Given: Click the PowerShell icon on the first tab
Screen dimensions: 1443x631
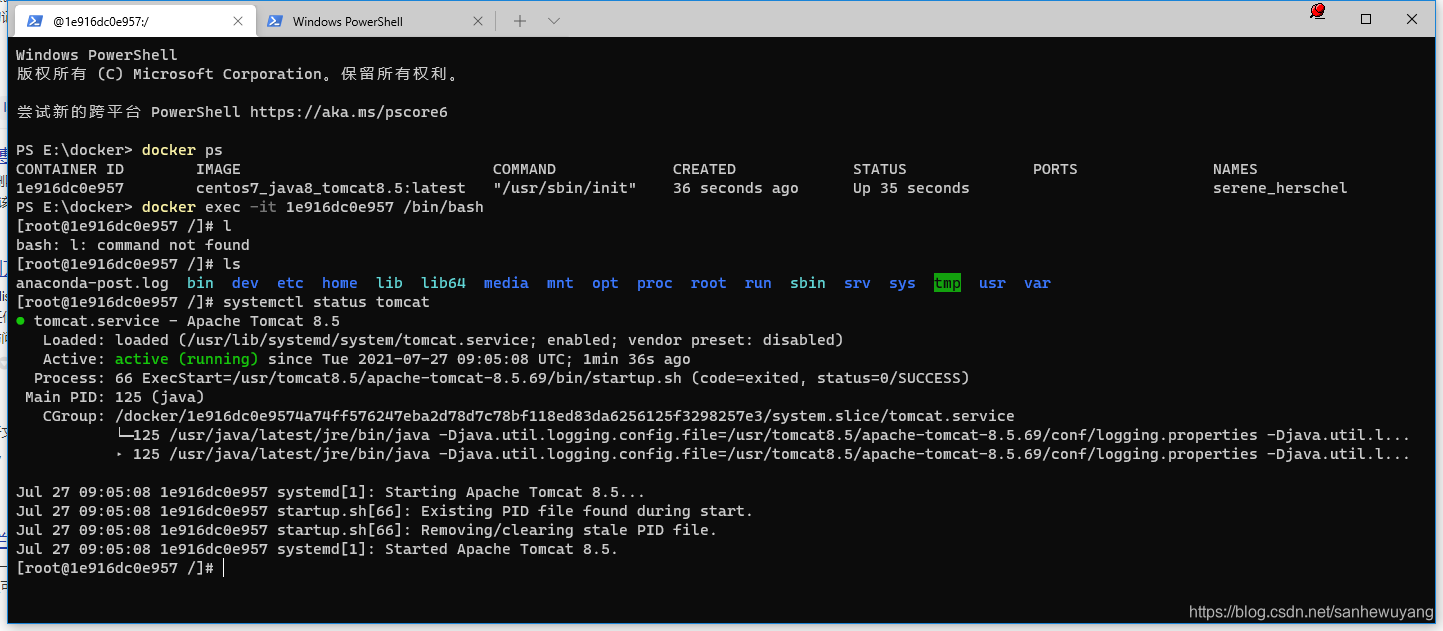Looking at the screenshot, I should tap(35, 21).
